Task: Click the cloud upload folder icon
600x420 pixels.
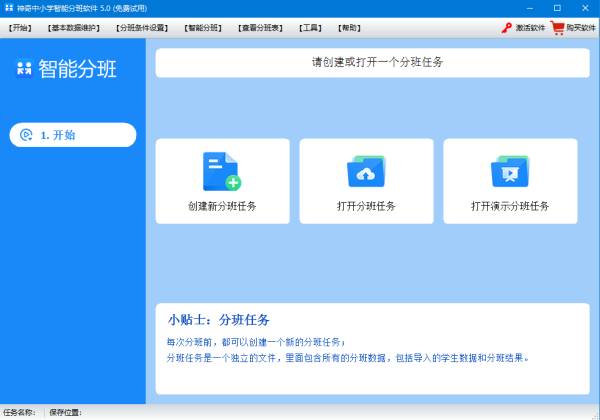Action: tap(366, 171)
